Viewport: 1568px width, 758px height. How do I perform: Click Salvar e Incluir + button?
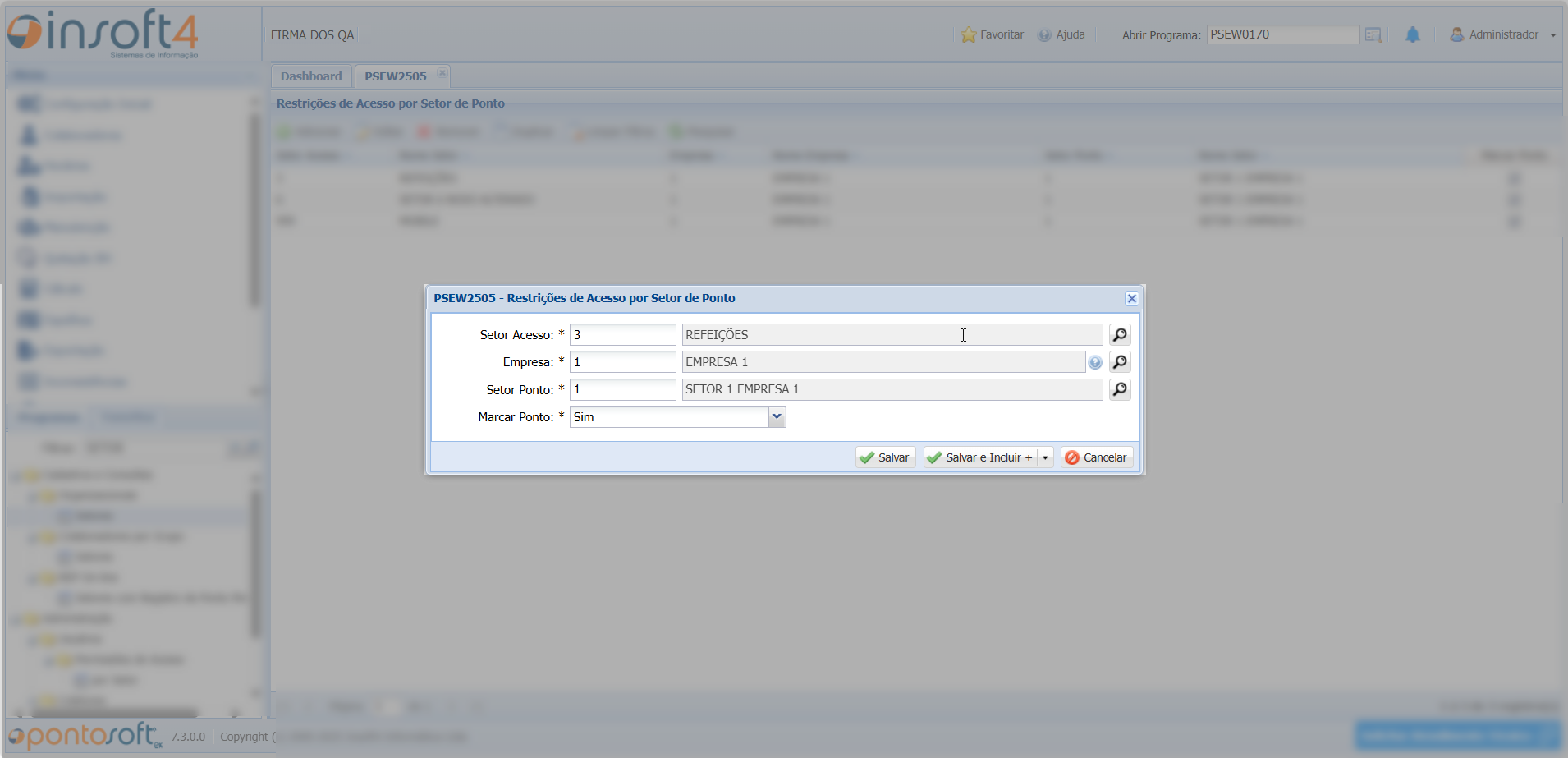point(980,457)
